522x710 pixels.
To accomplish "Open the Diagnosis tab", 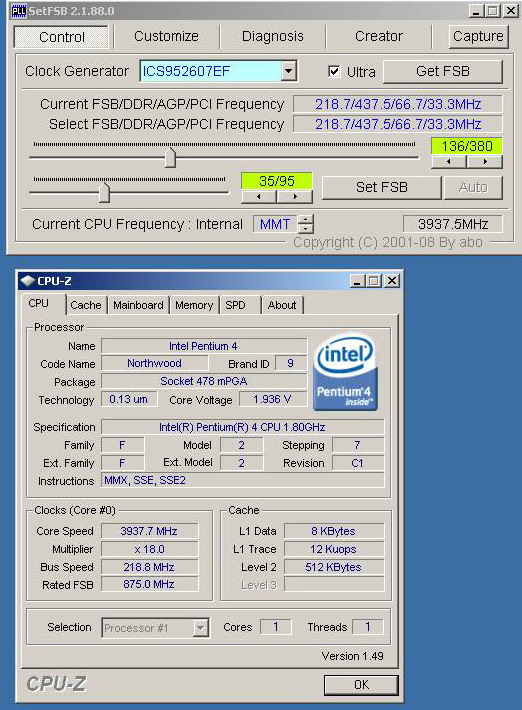I will (x=273, y=36).
